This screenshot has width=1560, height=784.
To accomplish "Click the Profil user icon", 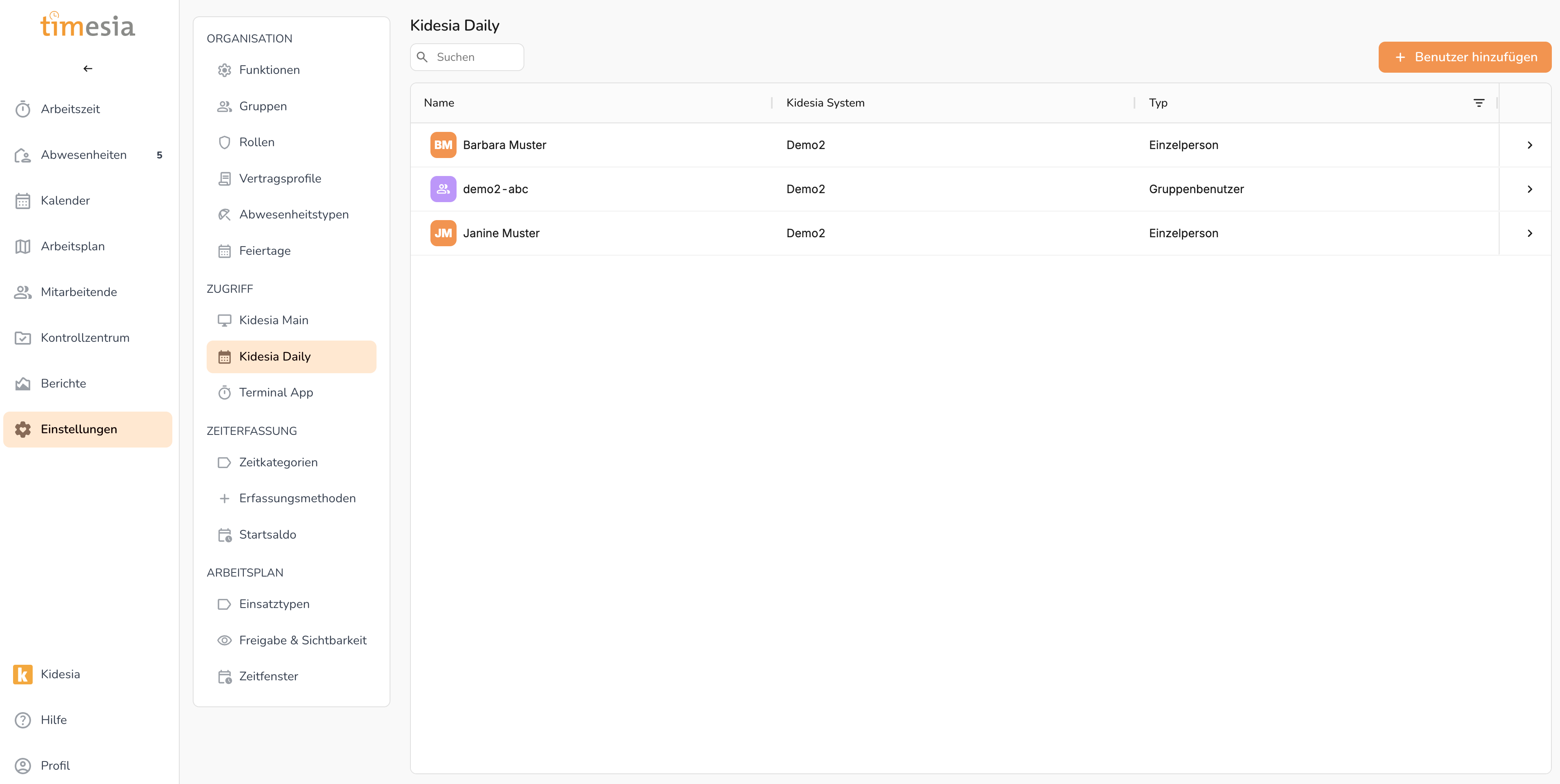I will (x=23, y=765).
